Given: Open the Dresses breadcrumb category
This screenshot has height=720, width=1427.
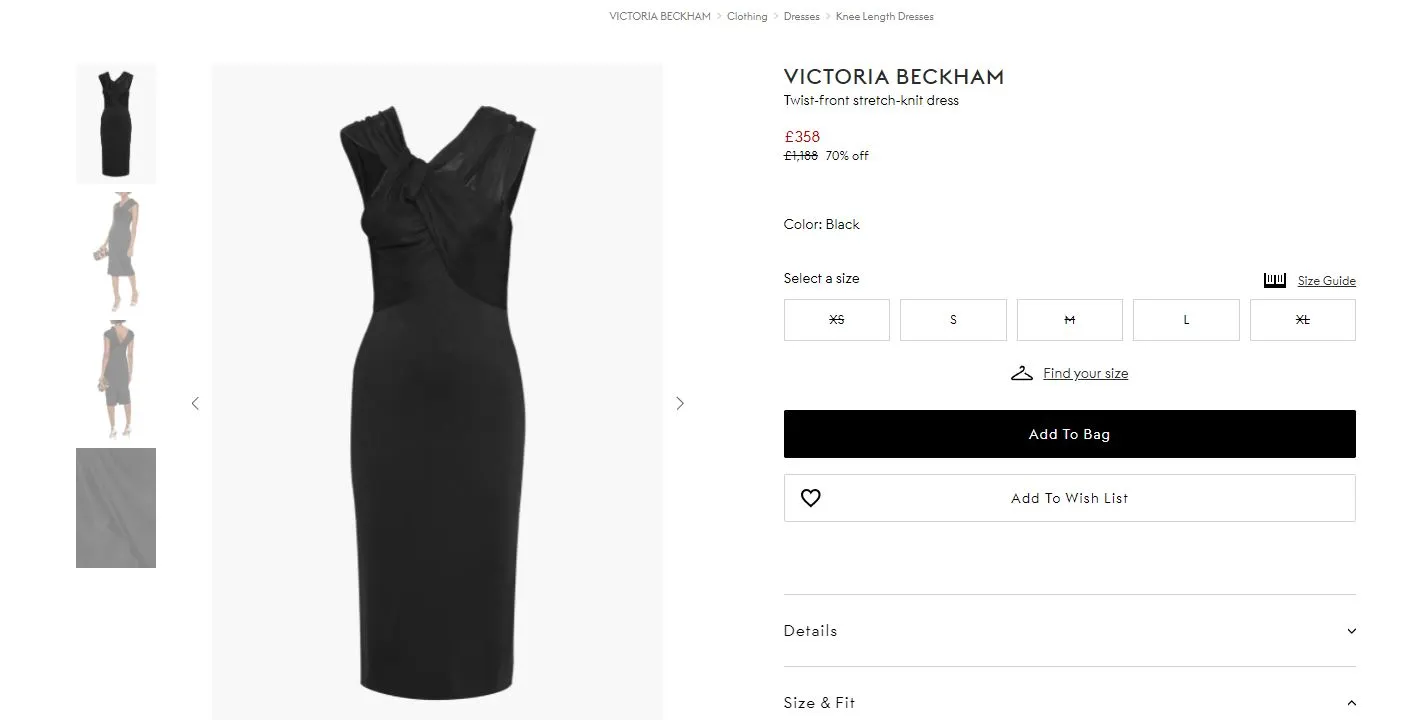Looking at the screenshot, I should 801,16.
